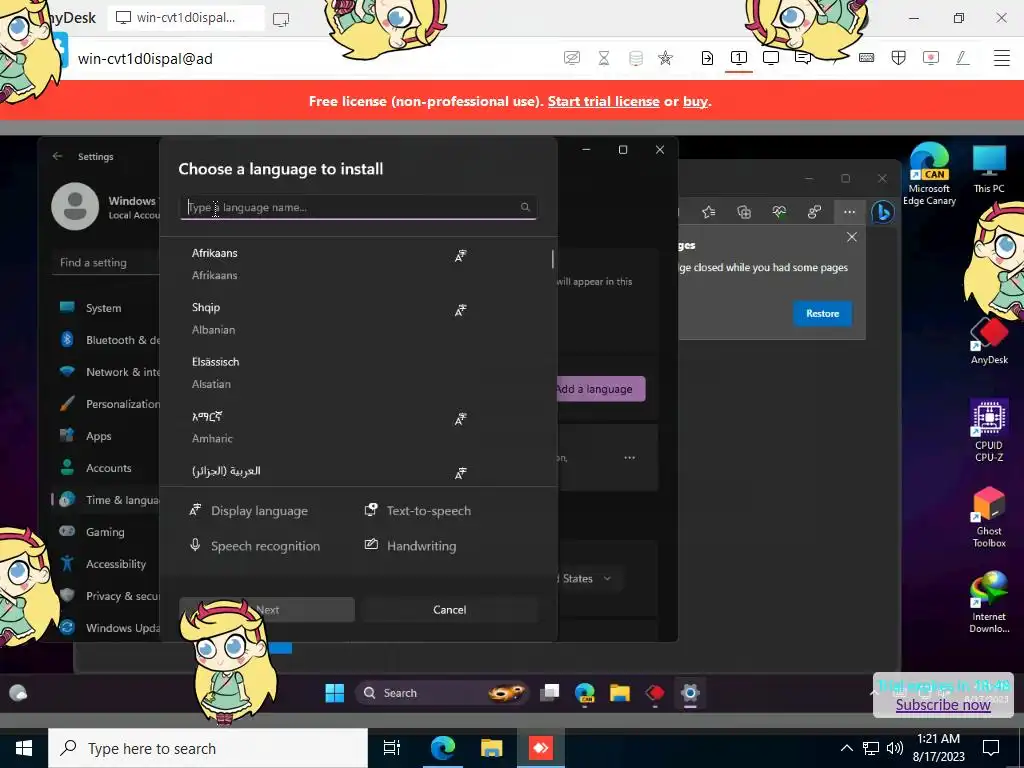Image resolution: width=1024 pixels, height=768 pixels.
Task: Focus the Type a language name field
Action: tap(358, 207)
